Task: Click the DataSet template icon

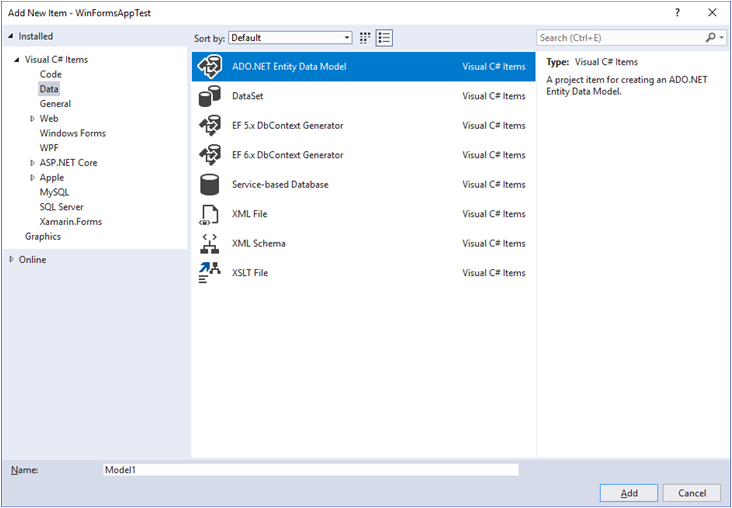Action: point(210,96)
